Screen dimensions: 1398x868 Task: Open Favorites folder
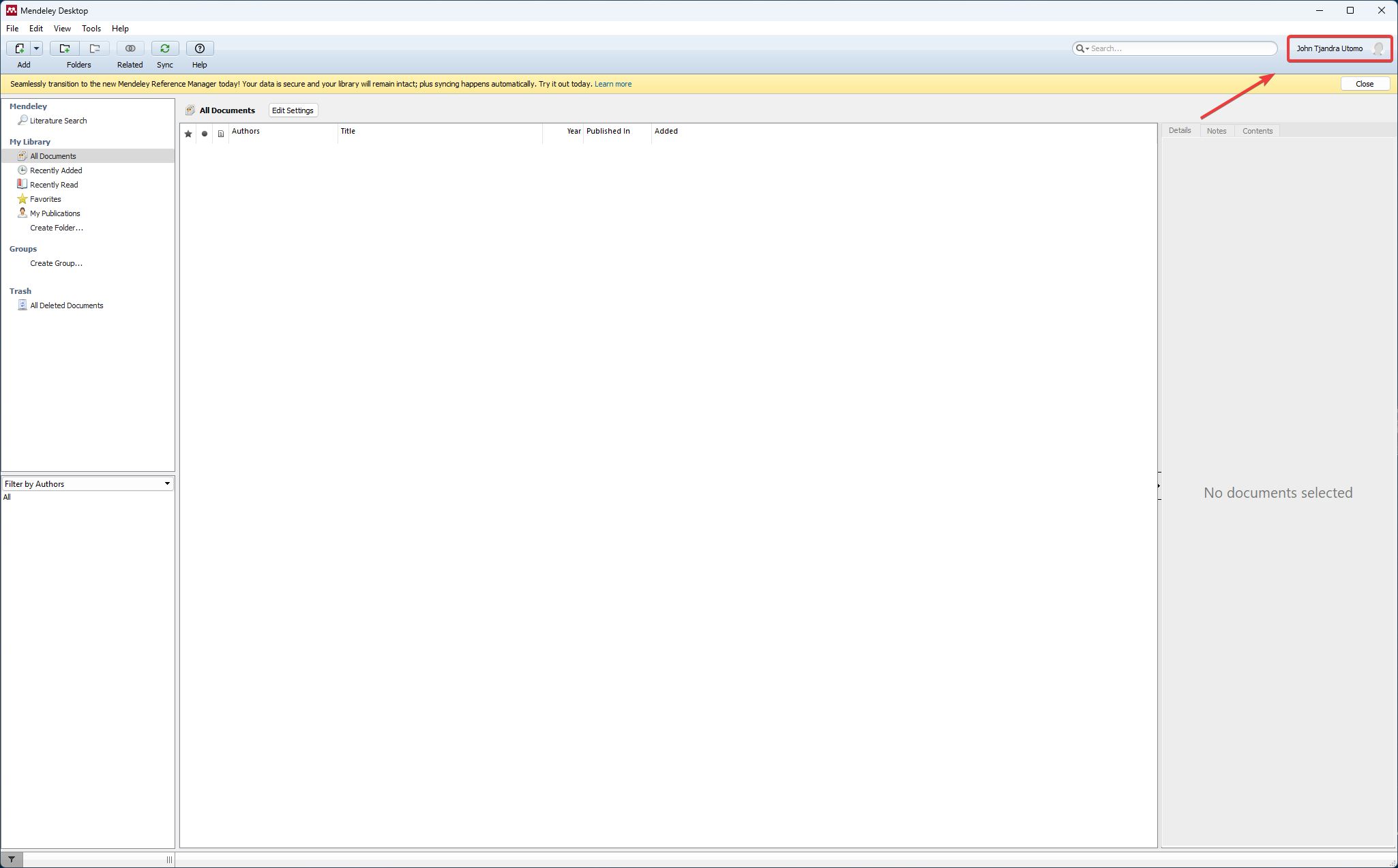pyautogui.click(x=46, y=199)
